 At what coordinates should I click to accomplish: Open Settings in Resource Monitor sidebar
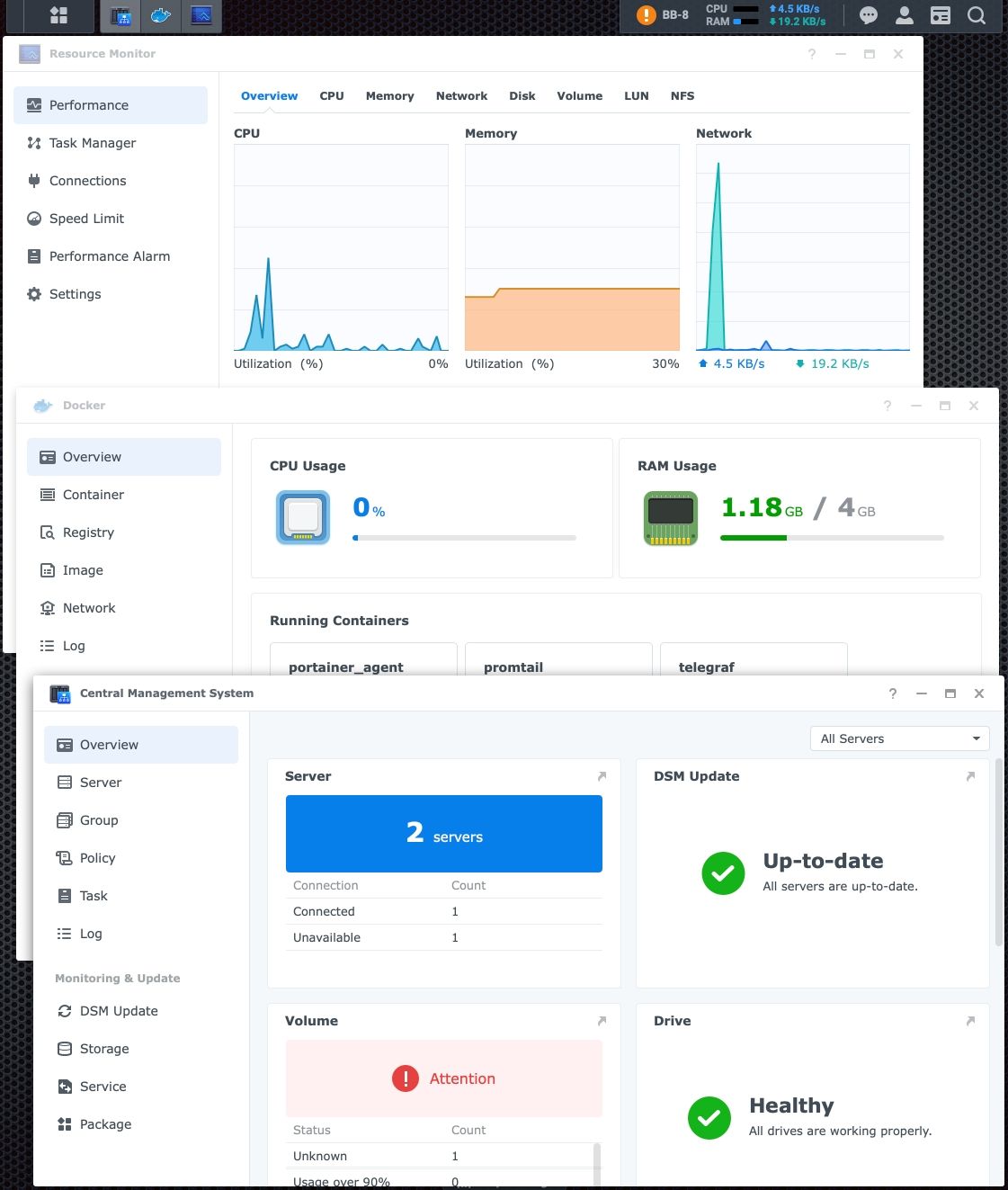[111, 294]
